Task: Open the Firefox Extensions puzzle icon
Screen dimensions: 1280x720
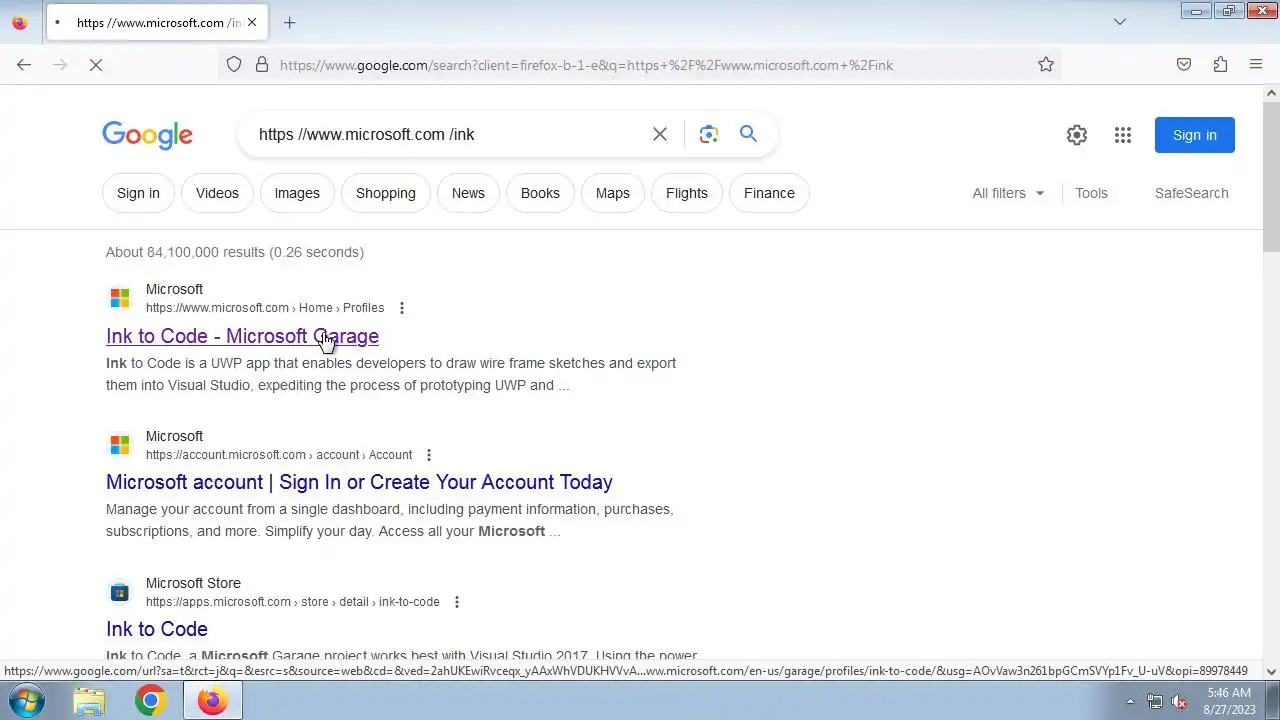Action: coord(1220,65)
